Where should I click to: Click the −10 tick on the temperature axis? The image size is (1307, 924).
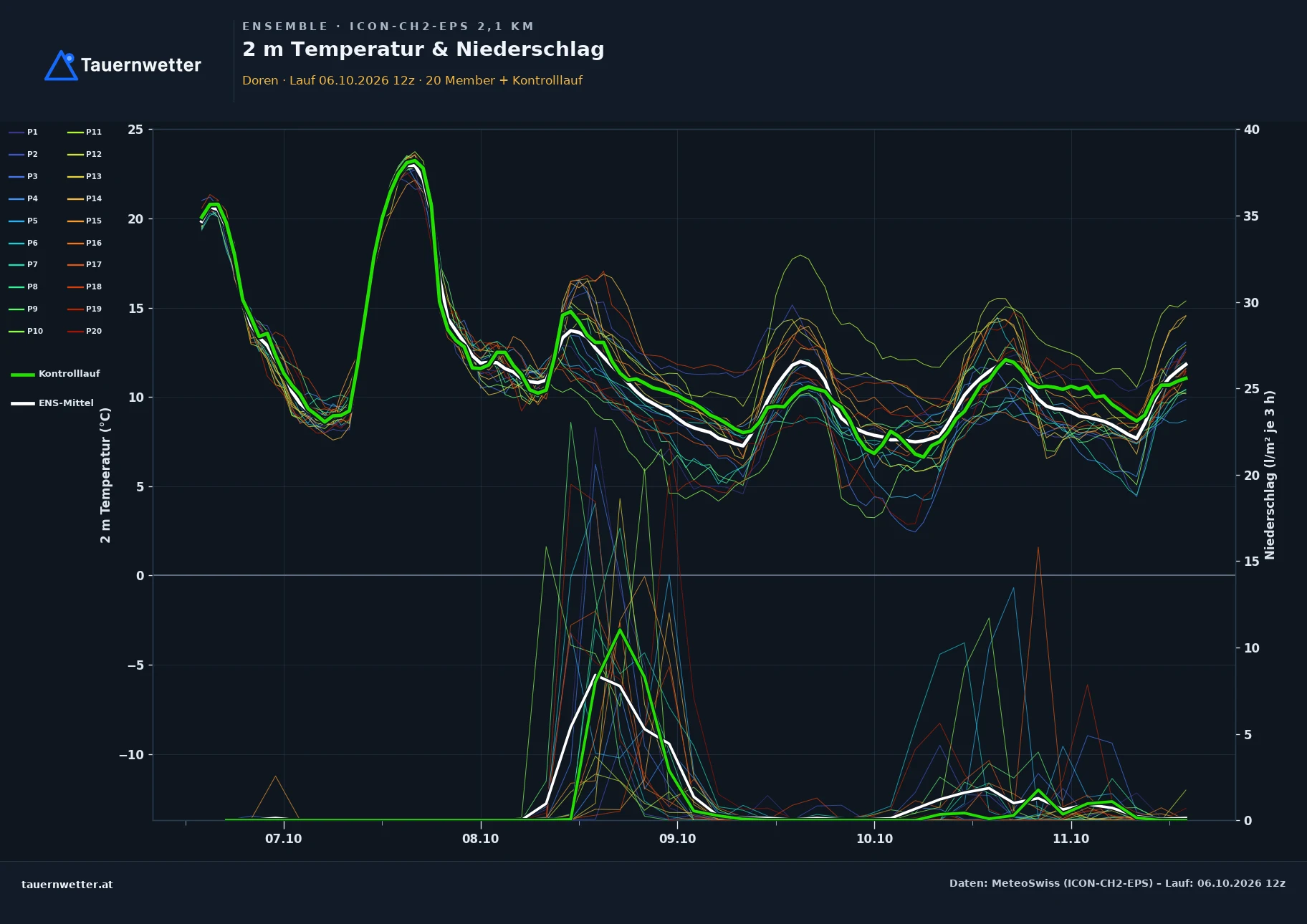point(131,755)
